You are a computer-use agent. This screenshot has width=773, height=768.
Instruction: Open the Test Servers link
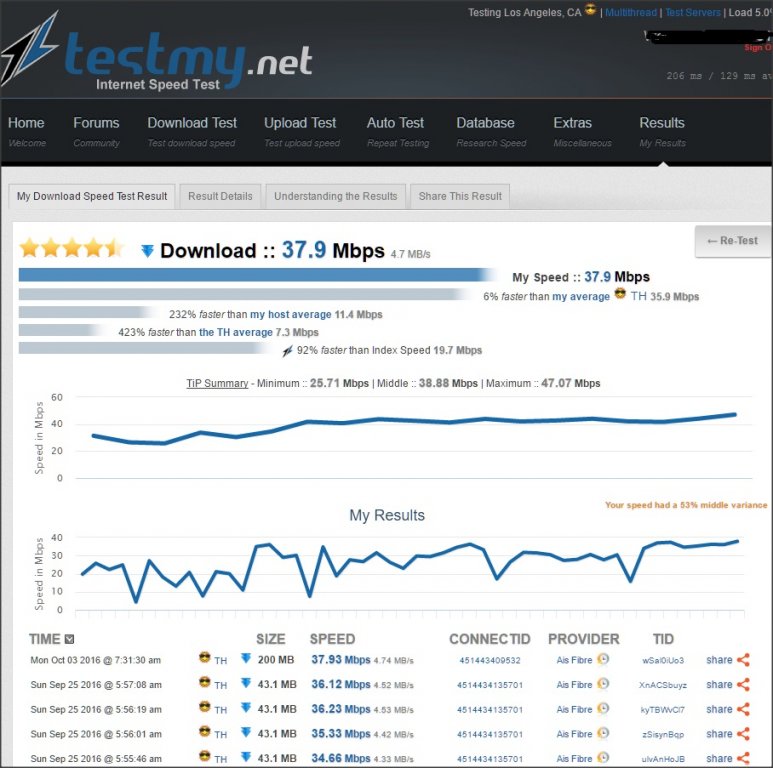click(x=692, y=13)
